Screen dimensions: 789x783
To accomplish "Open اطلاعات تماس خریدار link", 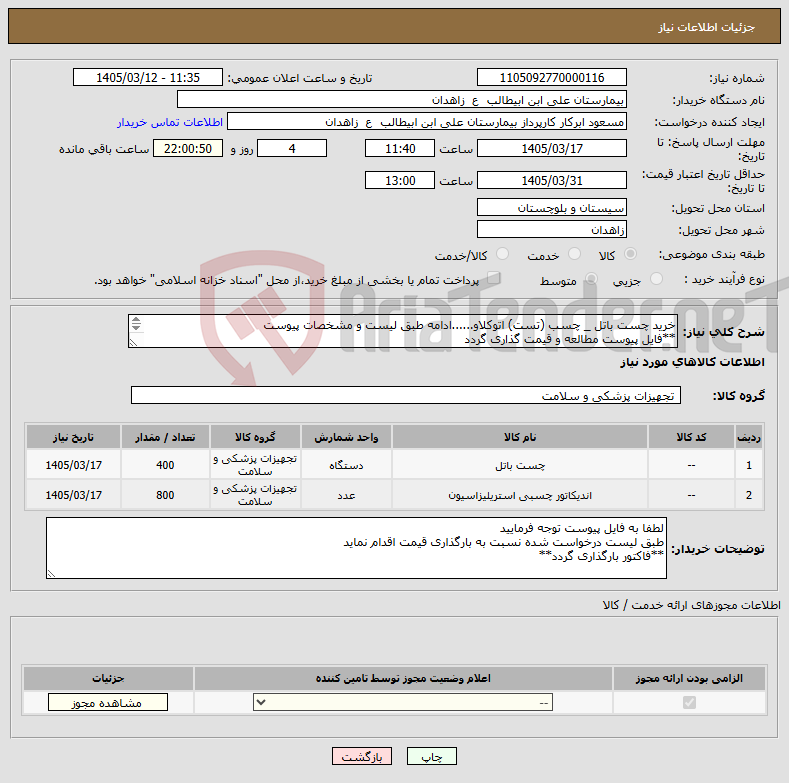I will [x=170, y=122].
